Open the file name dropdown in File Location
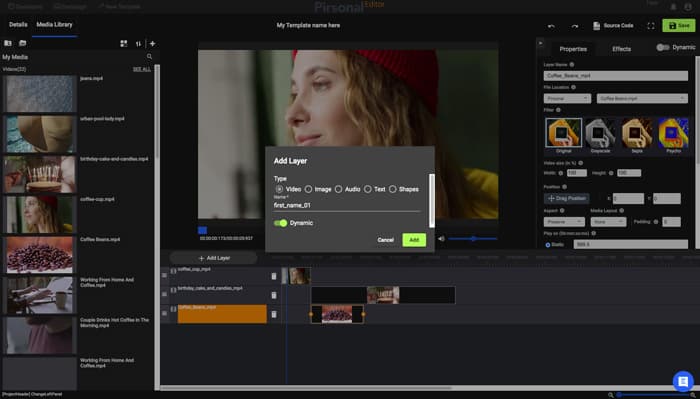Viewport: 700px width, 399px height. (642, 98)
